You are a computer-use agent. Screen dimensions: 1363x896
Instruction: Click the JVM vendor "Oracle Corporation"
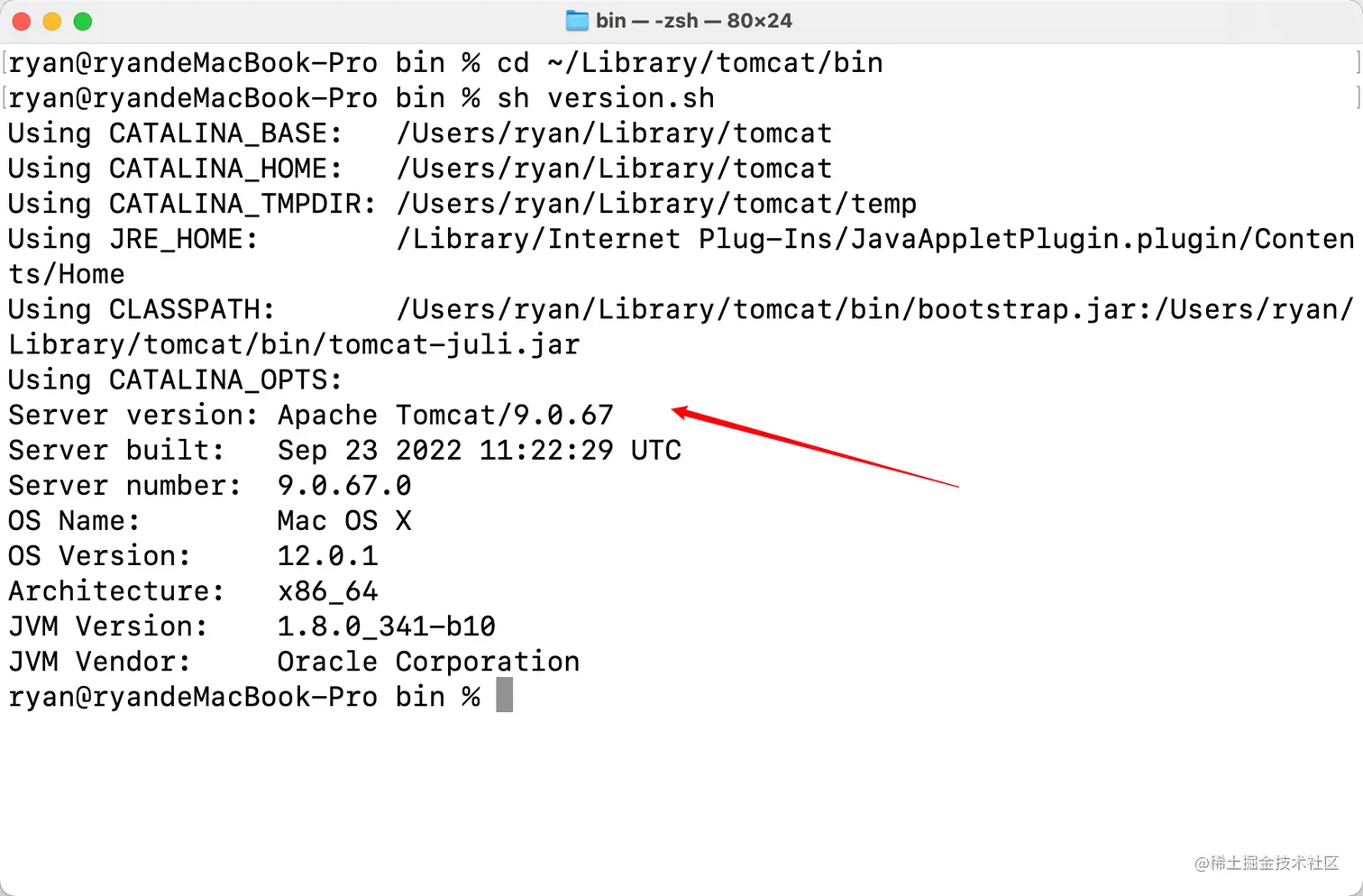click(428, 661)
